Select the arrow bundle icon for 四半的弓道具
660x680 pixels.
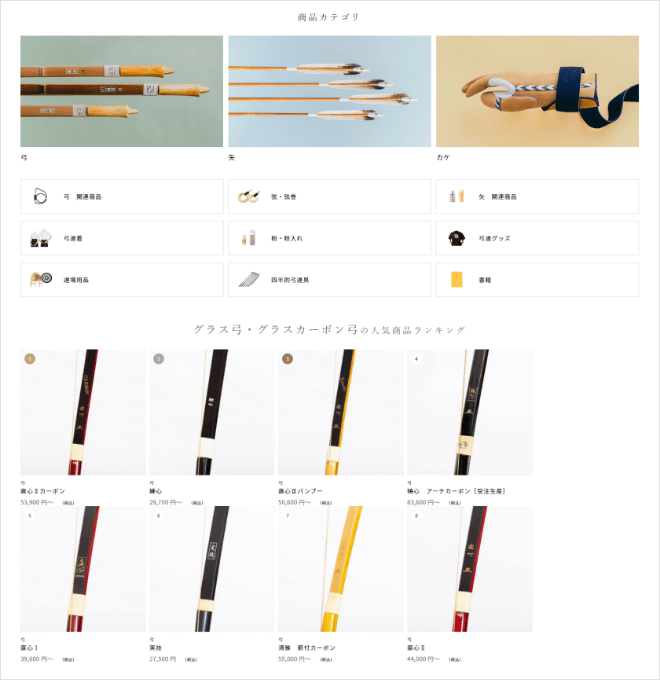pyautogui.click(x=249, y=279)
